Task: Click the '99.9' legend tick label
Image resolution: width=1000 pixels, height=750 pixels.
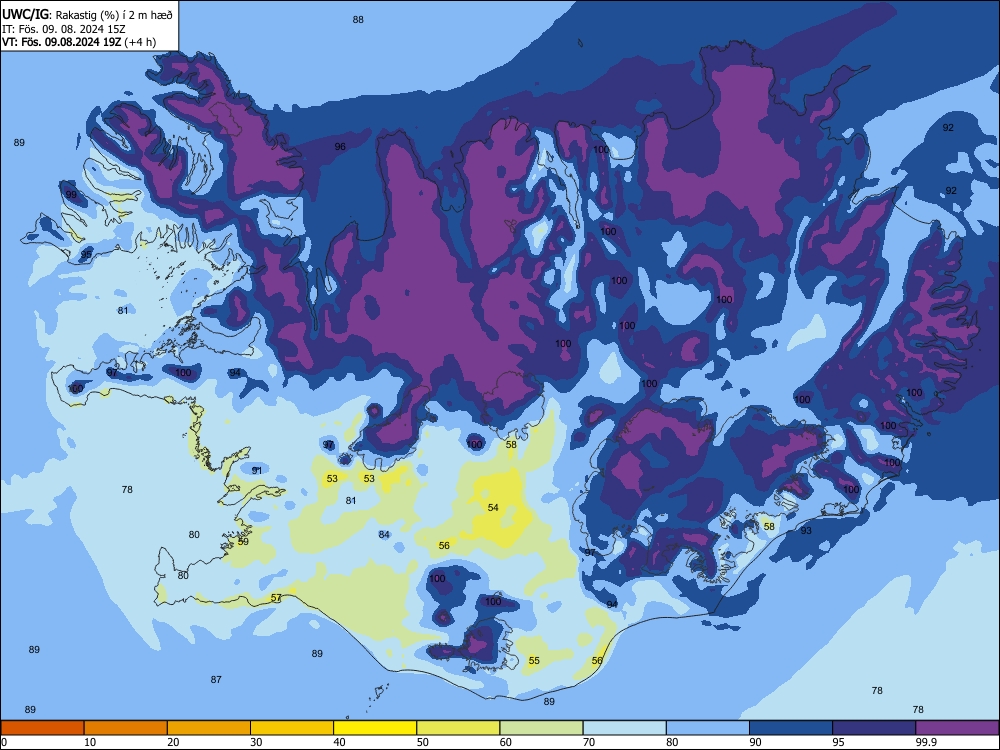Action: (x=925, y=742)
